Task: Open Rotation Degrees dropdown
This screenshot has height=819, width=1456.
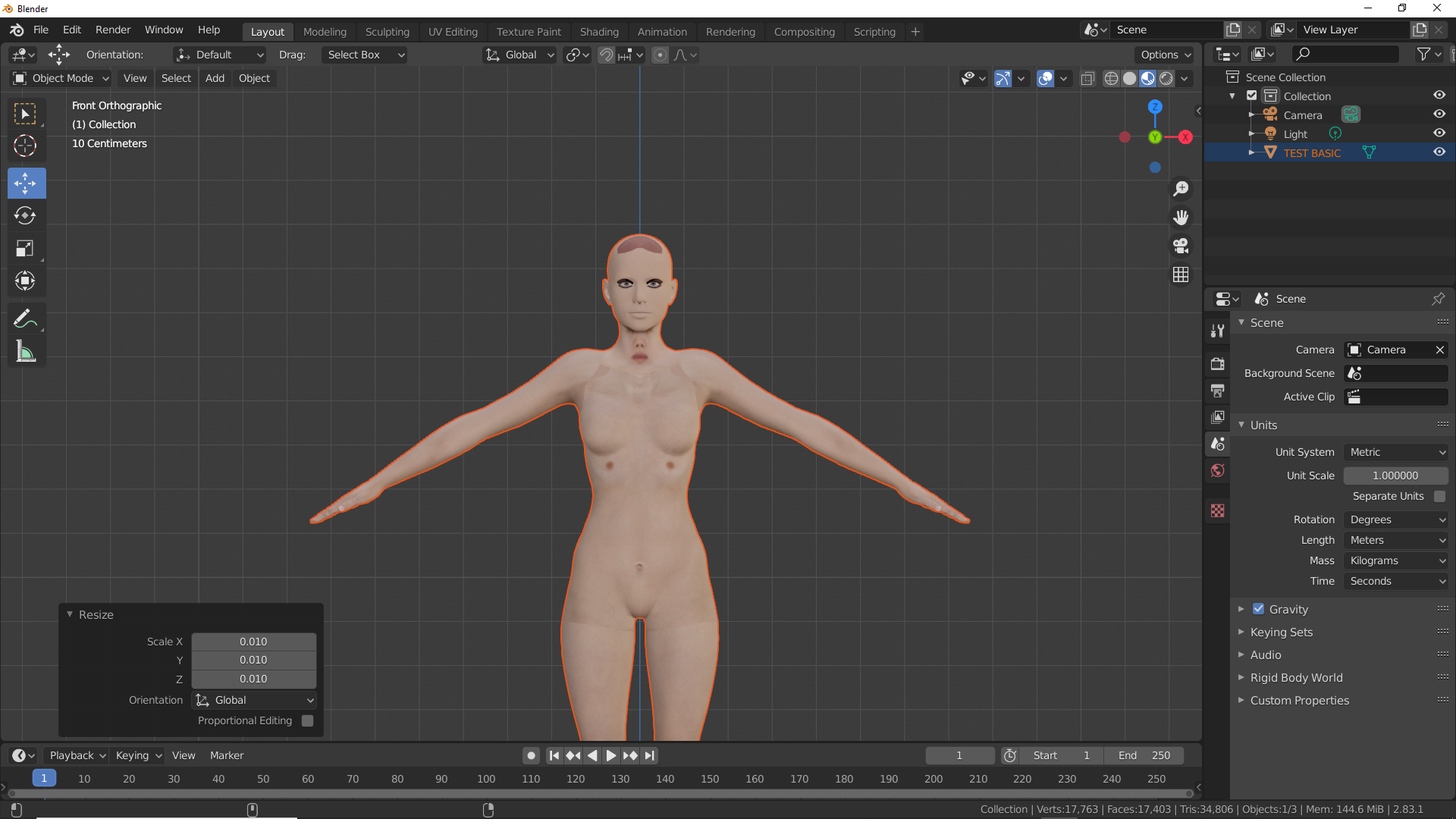Action: [1396, 519]
